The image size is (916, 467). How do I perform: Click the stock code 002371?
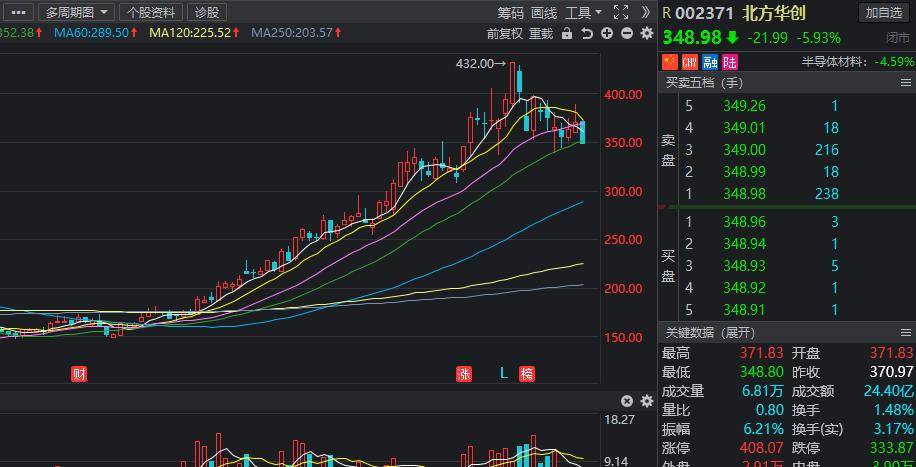coord(705,13)
